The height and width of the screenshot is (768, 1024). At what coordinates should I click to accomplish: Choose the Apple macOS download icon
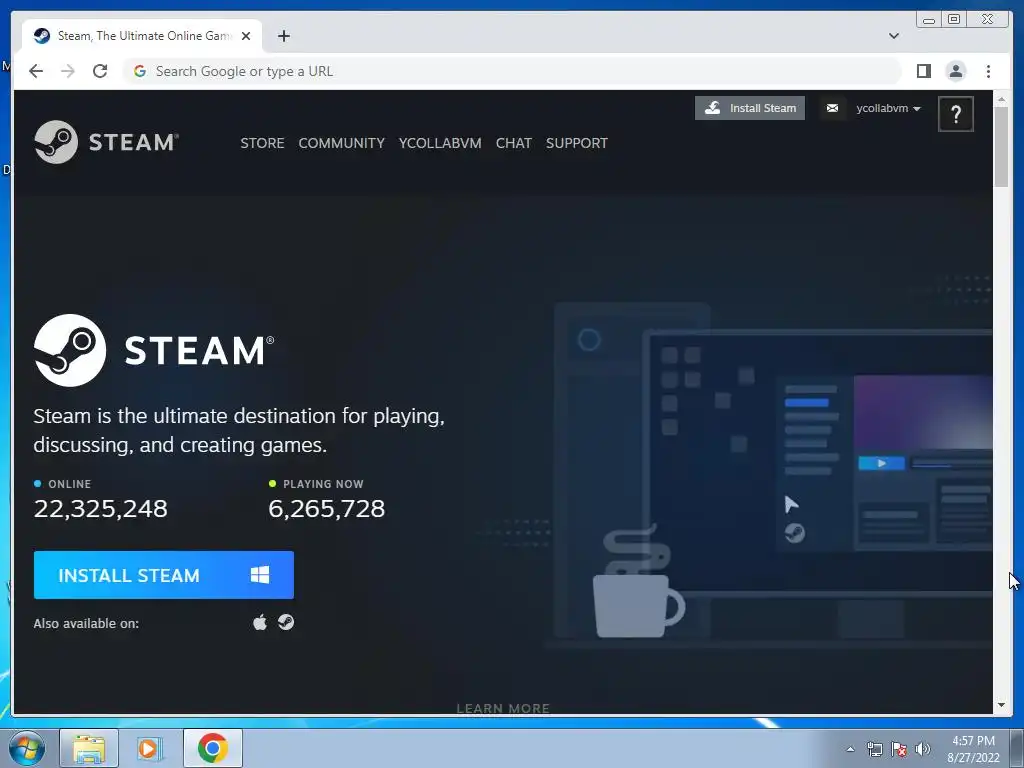pos(260,622)
